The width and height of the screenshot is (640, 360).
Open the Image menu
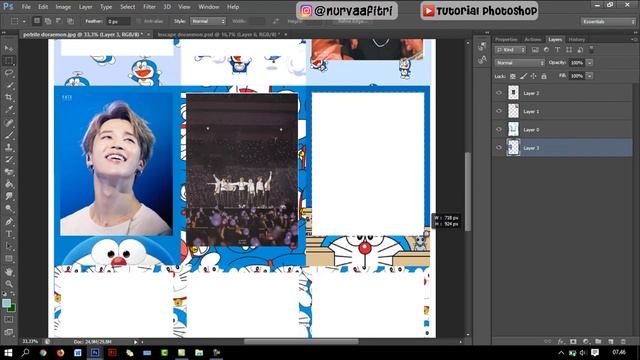(63, 7)
